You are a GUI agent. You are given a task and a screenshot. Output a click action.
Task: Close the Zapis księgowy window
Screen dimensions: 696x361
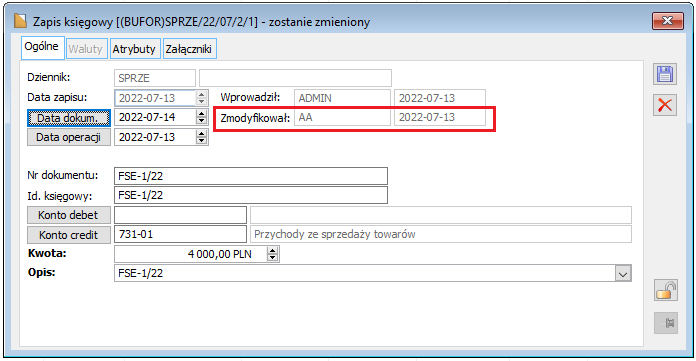click(x=668, y=21)
